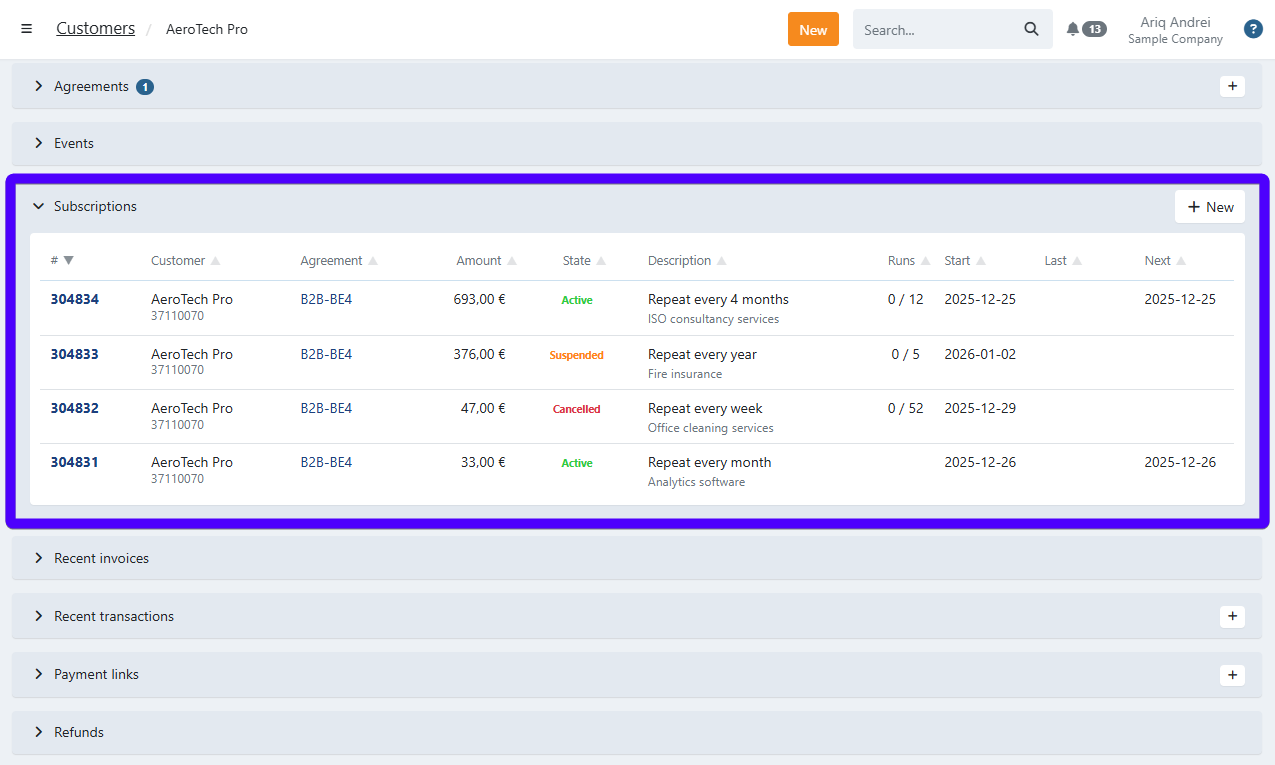The height and width of the screenshot is (765, 1275).
Task: Open the help question mark icon
Action: coord(1252,29)
